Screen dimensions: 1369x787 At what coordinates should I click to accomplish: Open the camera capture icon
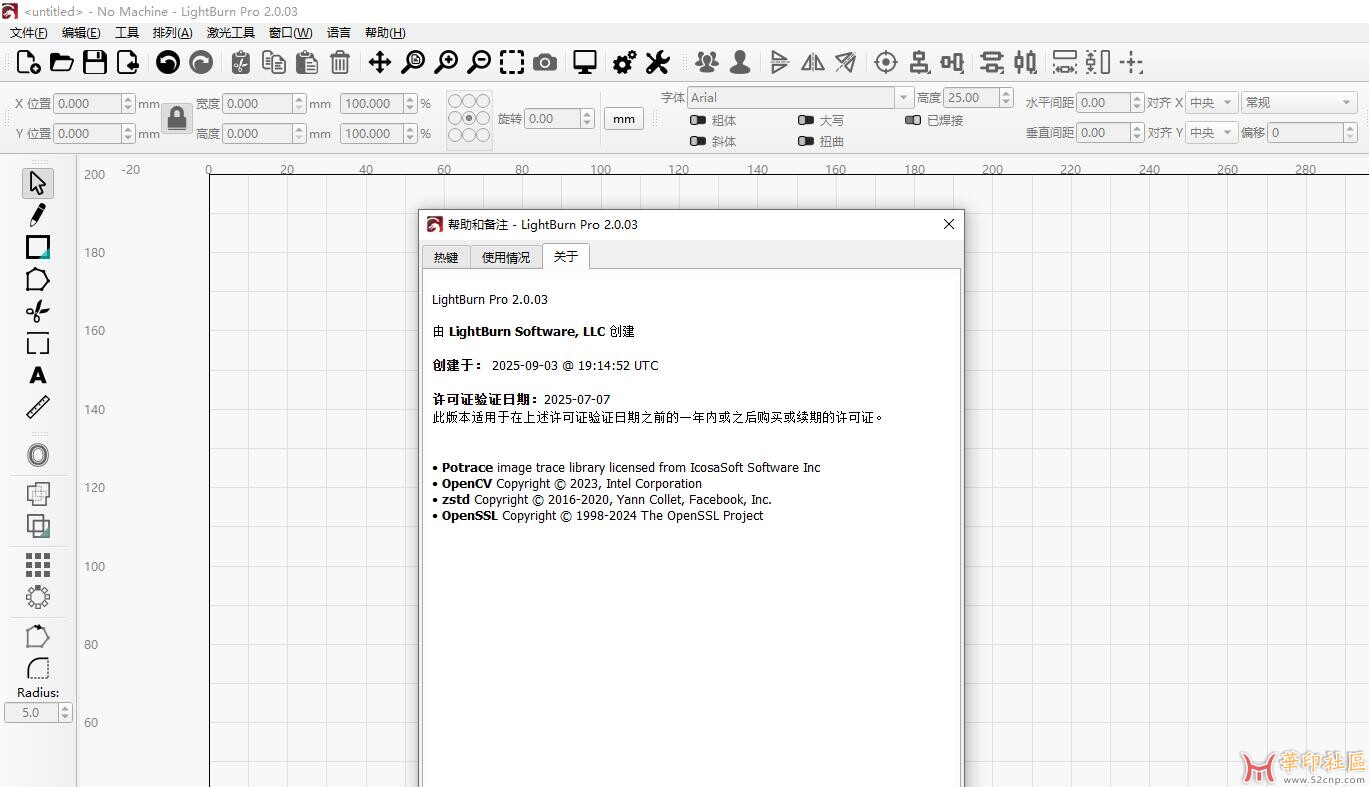[545, 63]
